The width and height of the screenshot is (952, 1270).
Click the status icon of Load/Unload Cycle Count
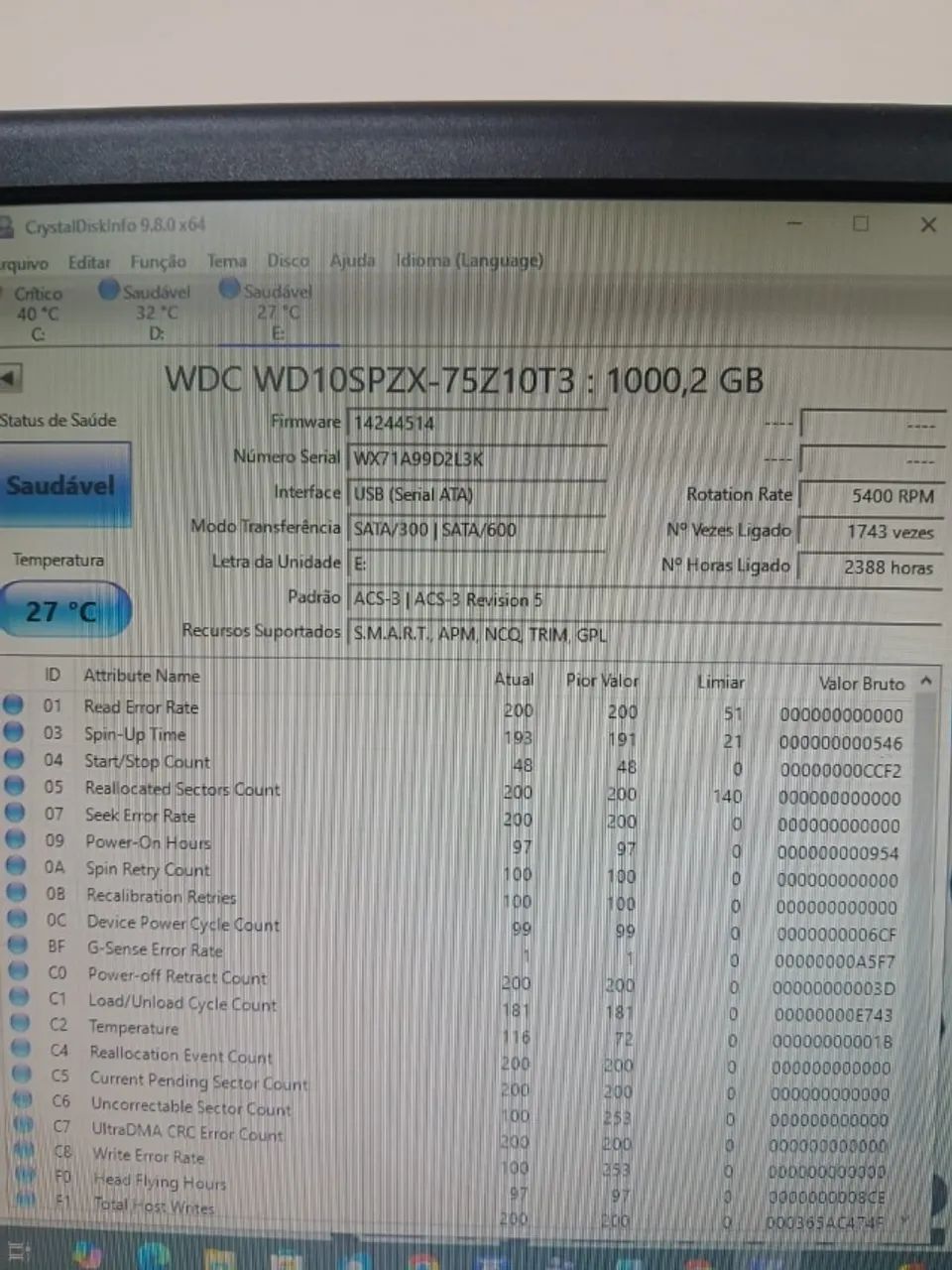click(x=20, y=997)
